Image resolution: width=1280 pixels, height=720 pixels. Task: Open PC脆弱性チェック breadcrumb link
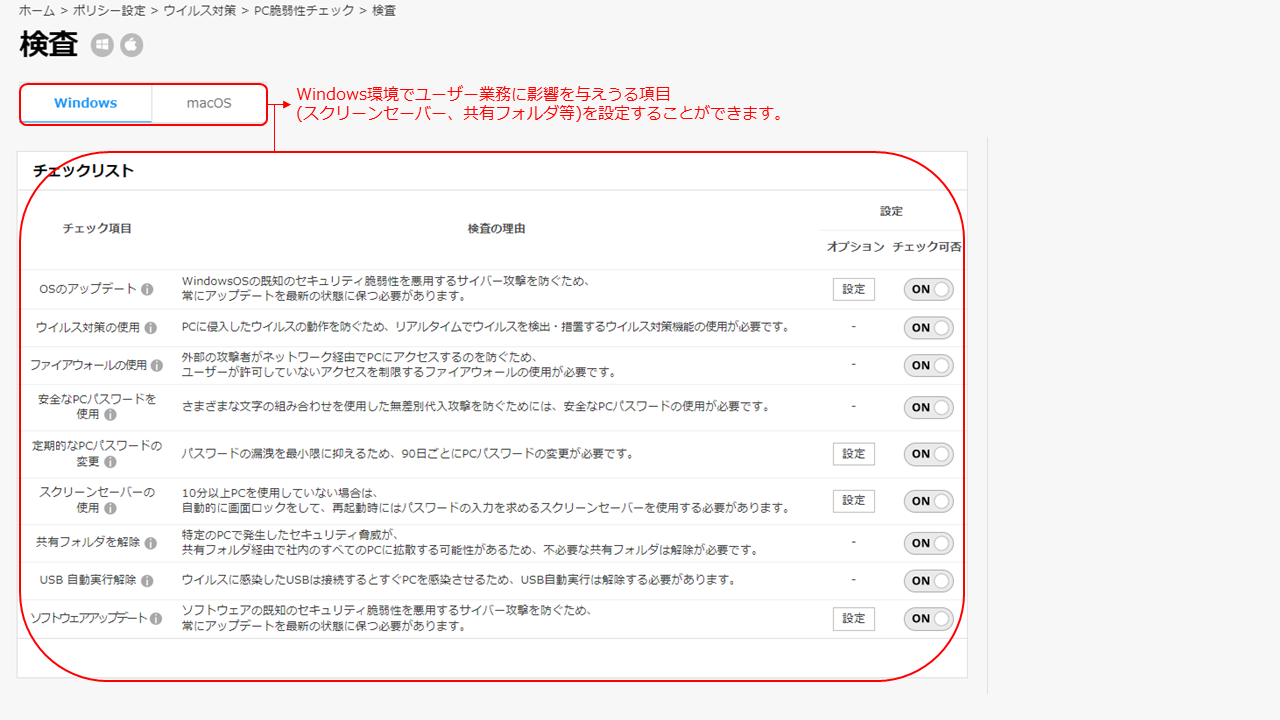[304, 11]
